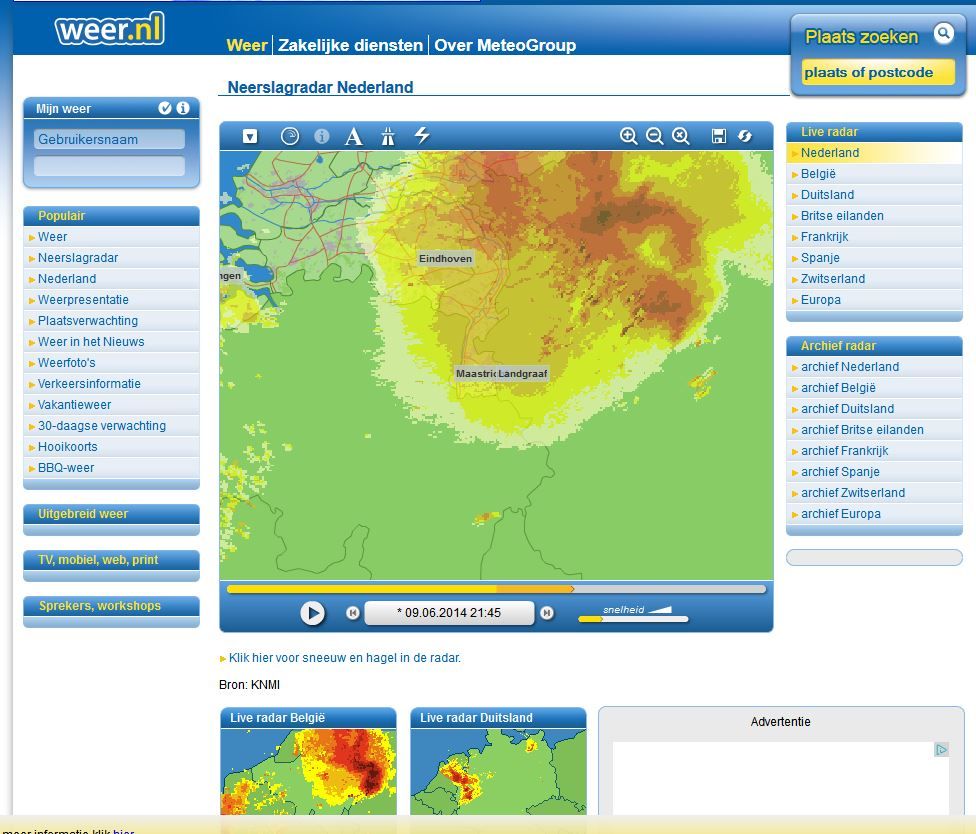Reset radar map zoom
Screen dimensions: 976x834
[x=681, y=137]
